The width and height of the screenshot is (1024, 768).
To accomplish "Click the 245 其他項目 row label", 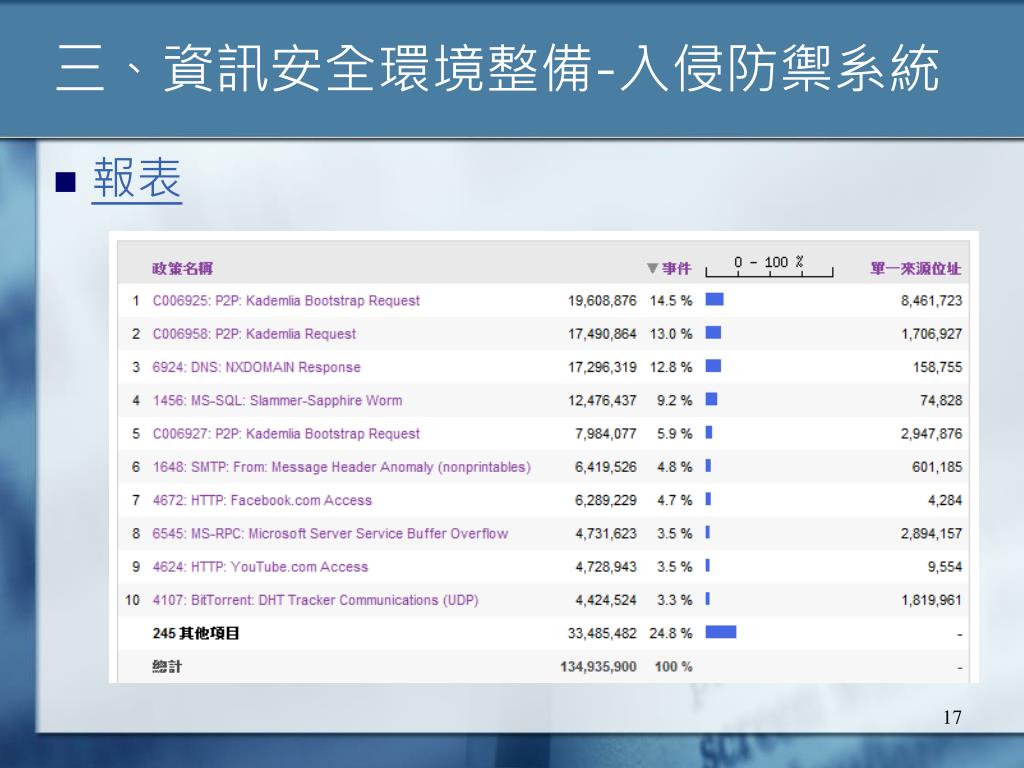I will [x=196, y=633].
